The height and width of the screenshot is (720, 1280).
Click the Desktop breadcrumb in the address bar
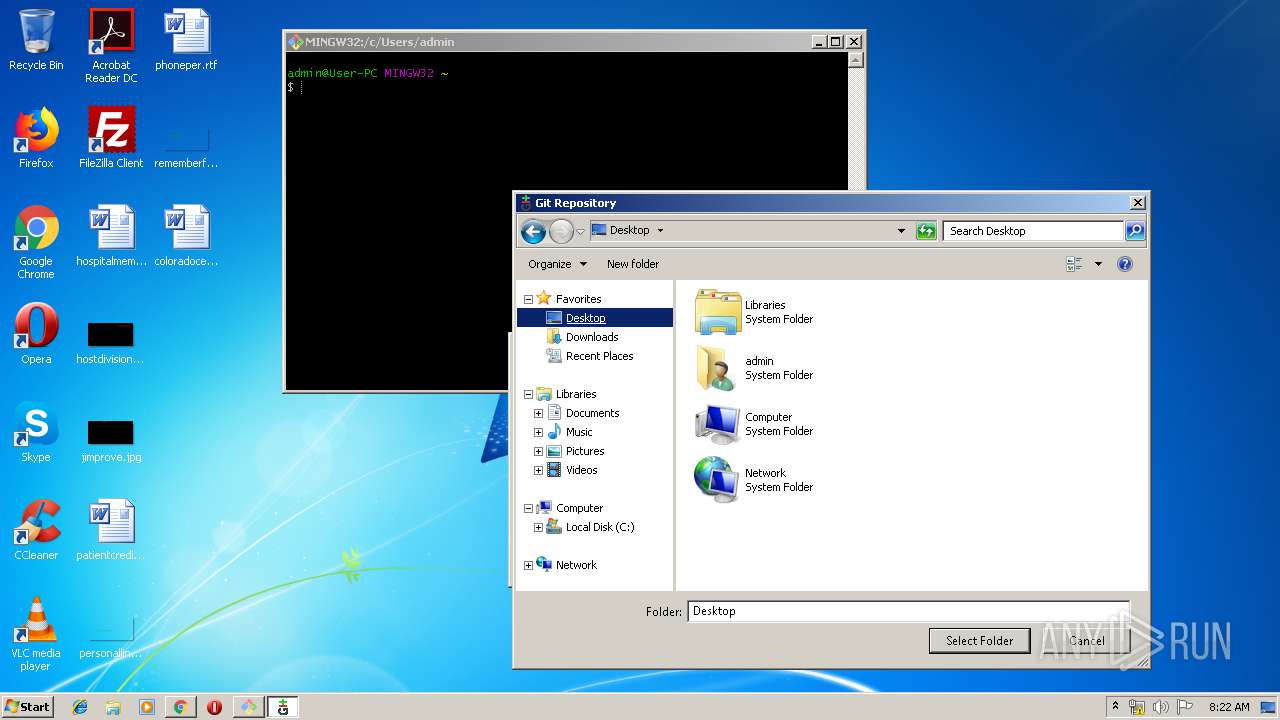629,230
